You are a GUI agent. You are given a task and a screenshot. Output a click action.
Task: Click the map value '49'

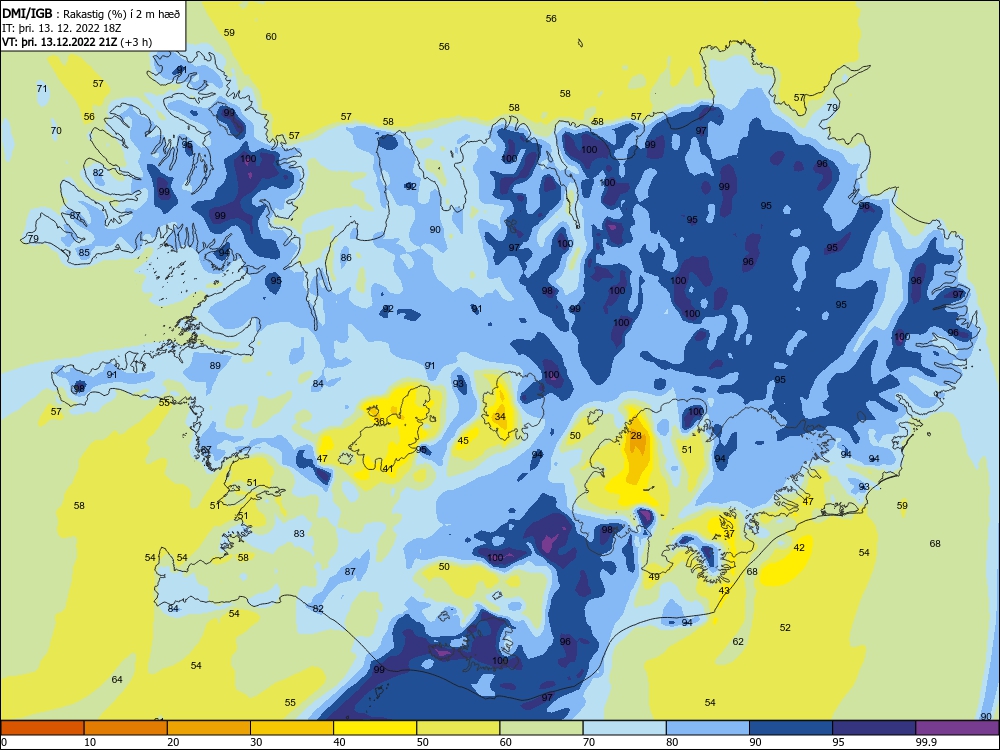click(x=654, y=577)
